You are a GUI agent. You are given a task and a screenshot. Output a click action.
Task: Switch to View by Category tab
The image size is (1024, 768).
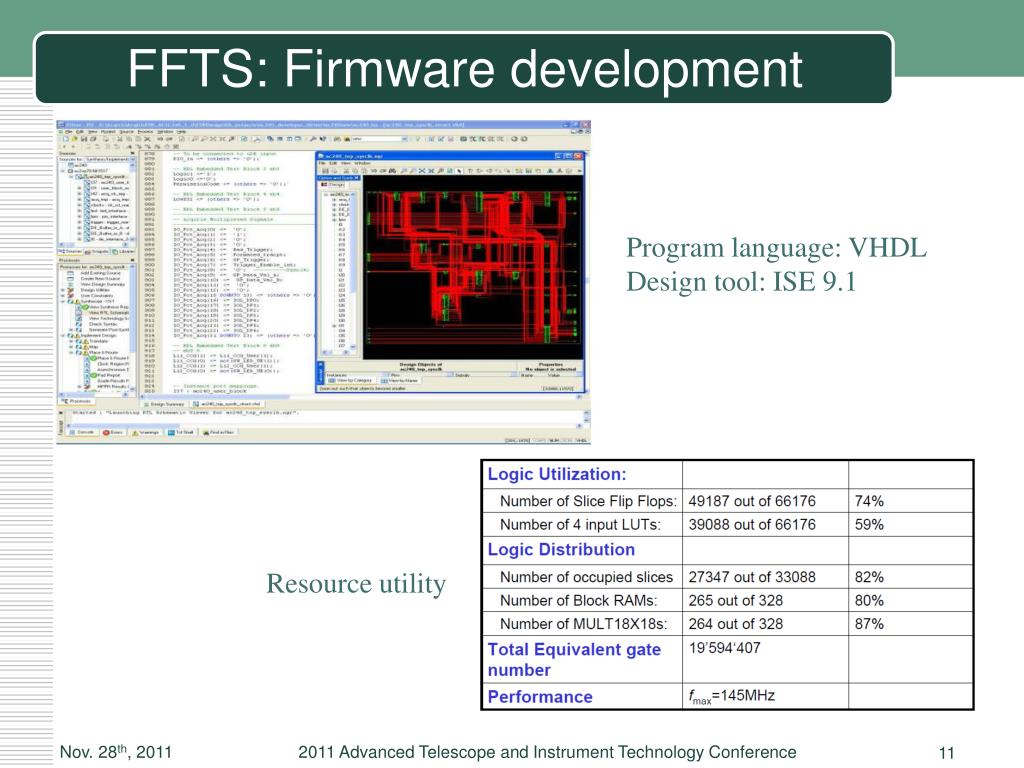[x=350, y=380]
